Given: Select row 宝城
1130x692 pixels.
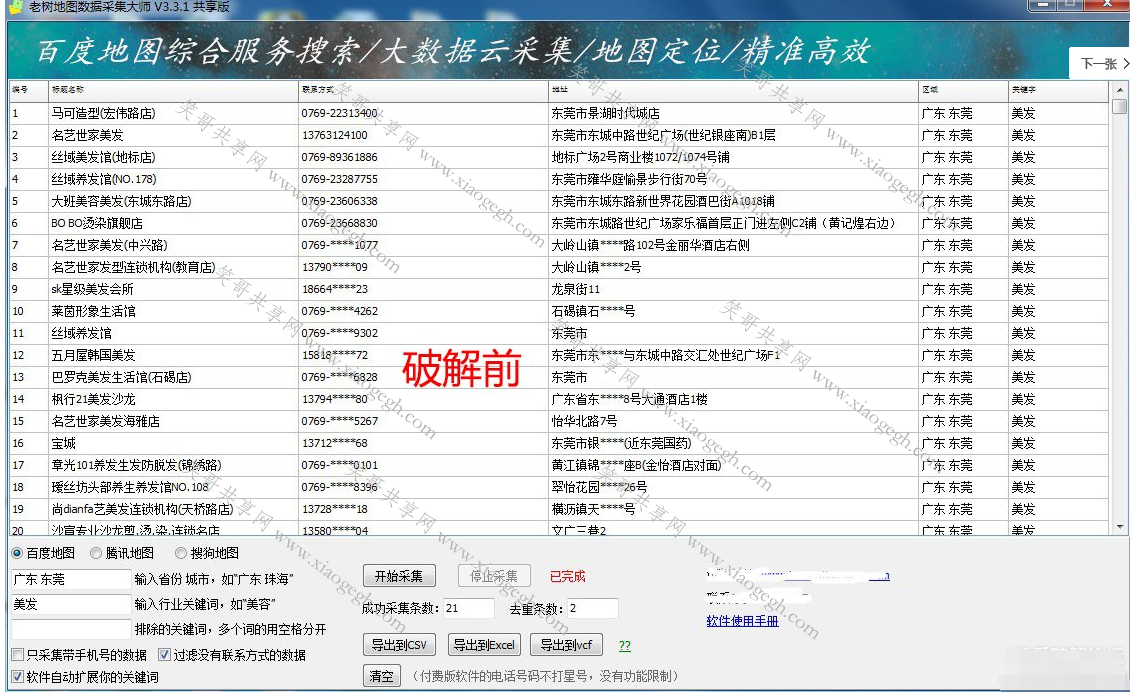Looking at the screenshot, I should pyautogui.click(x=559, y=443).
